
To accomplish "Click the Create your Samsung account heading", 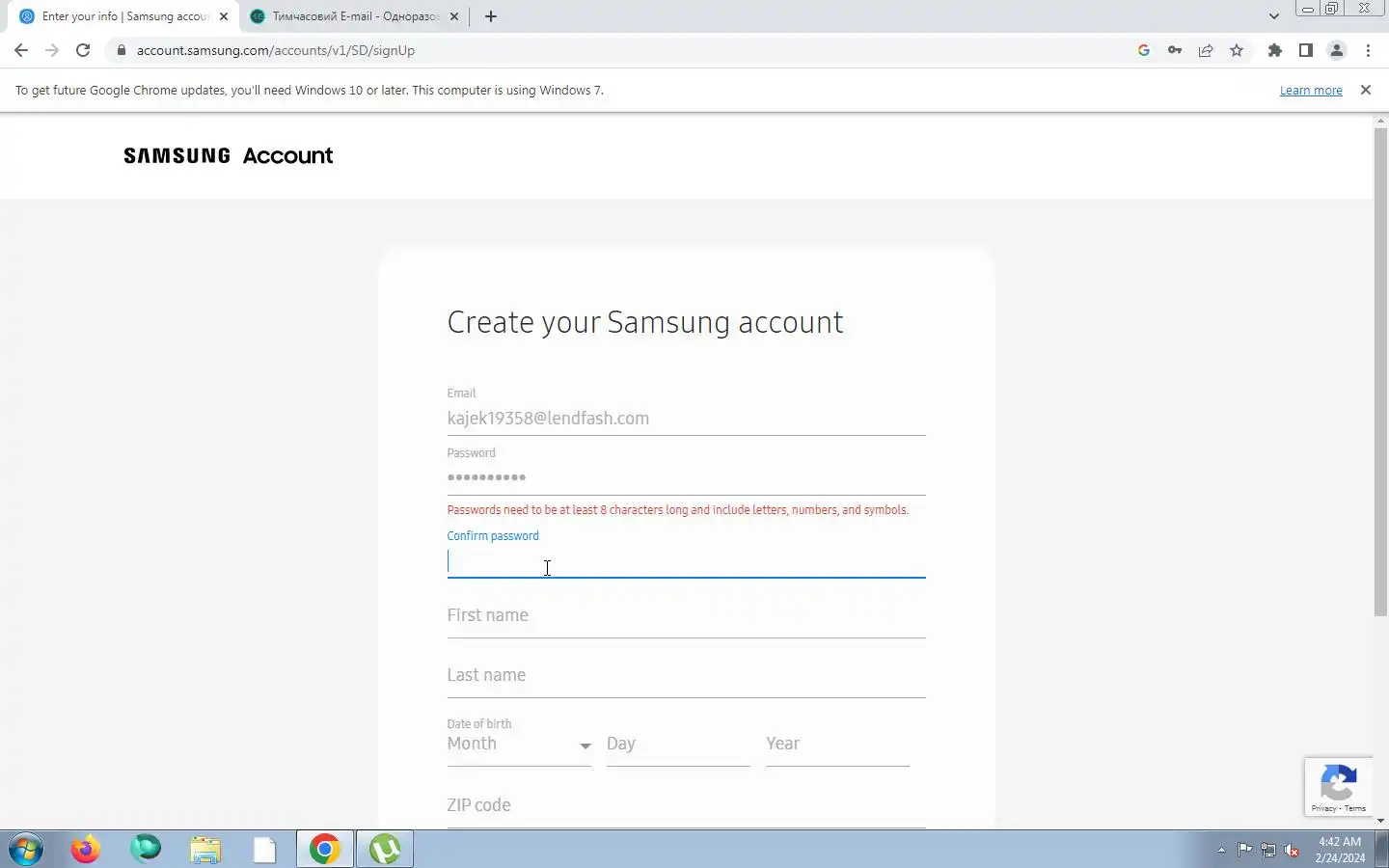I will (x=645, y=323).
